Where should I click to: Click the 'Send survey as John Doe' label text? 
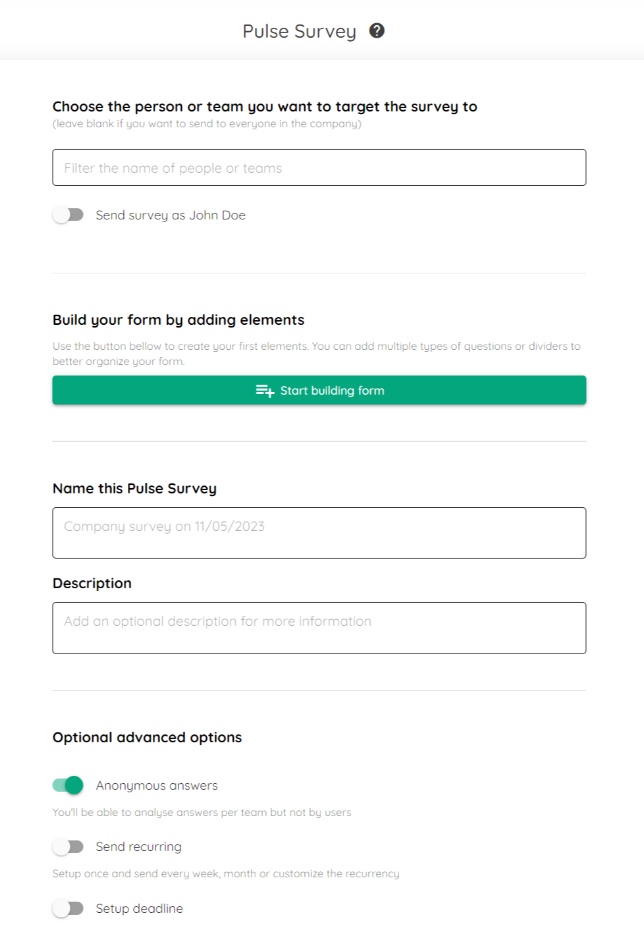coord(170,215)
